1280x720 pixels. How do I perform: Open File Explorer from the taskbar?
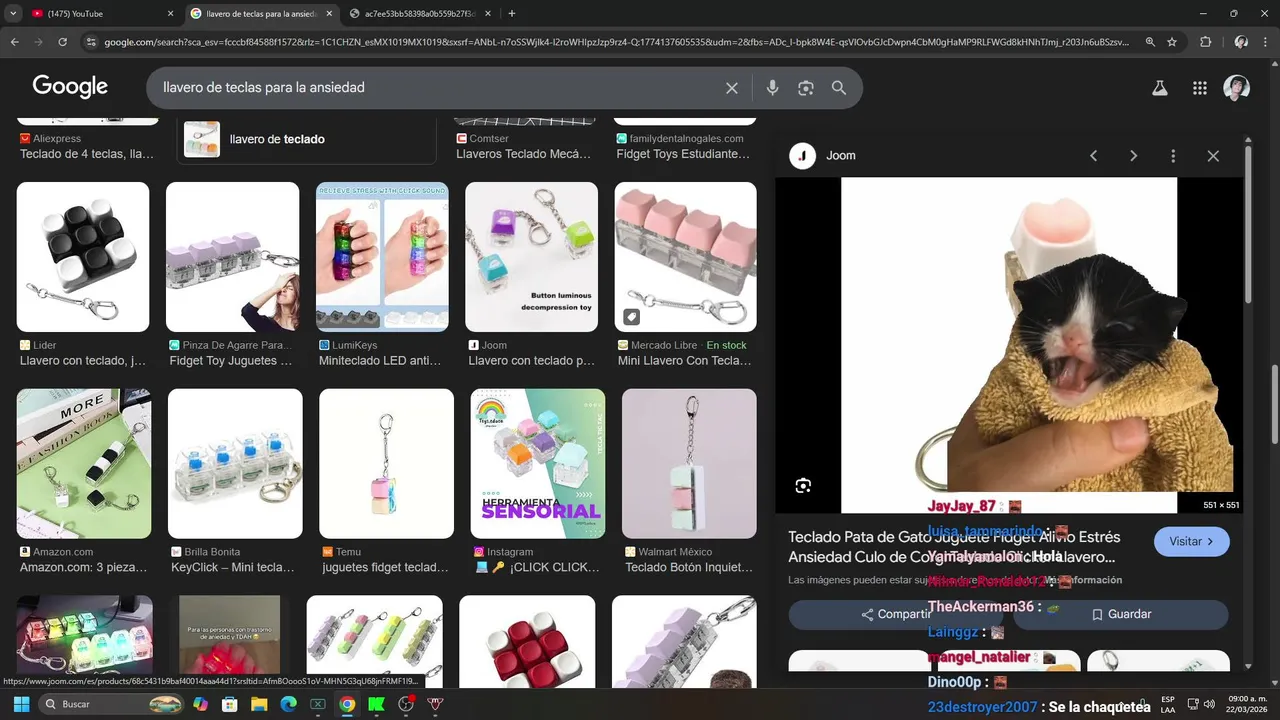[x=259, y=704]
